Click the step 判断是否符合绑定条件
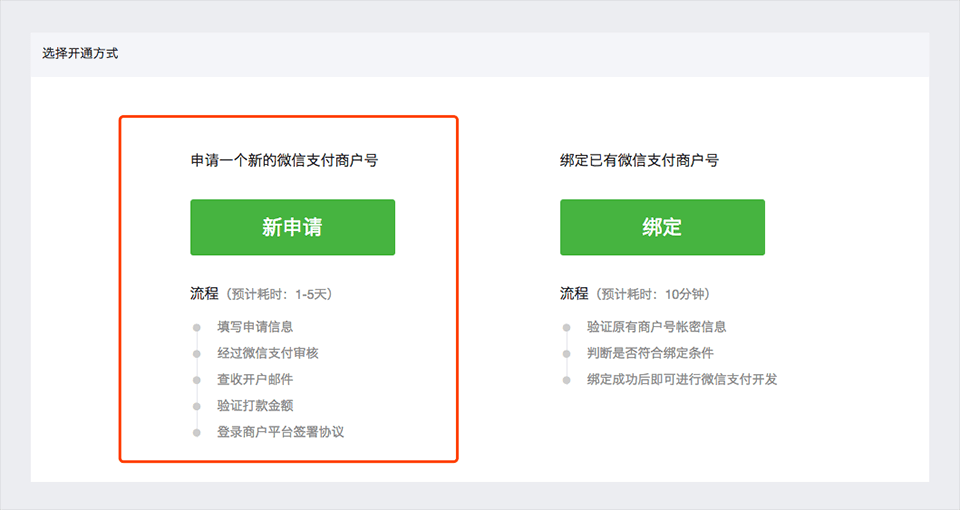Image resolution: width=960 pixels, height=510 pixels. pos(650,353)
